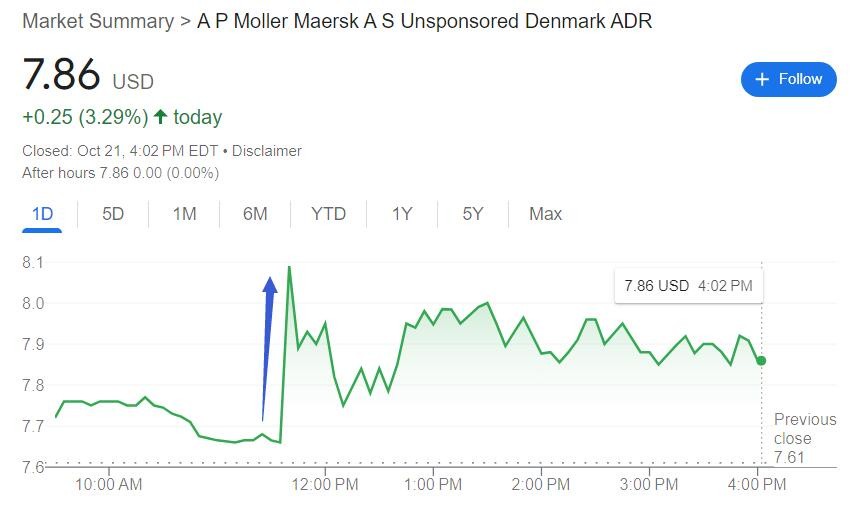Open the 6M chart tab
This screenshot has height=513, width=856.
255,214
